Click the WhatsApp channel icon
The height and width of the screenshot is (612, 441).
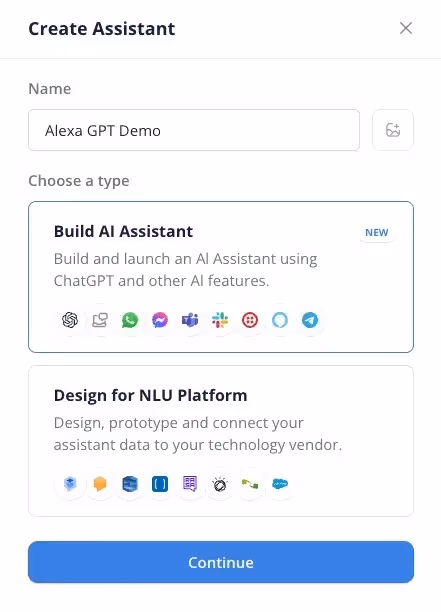pyautogui.click(x=130, y=320)
